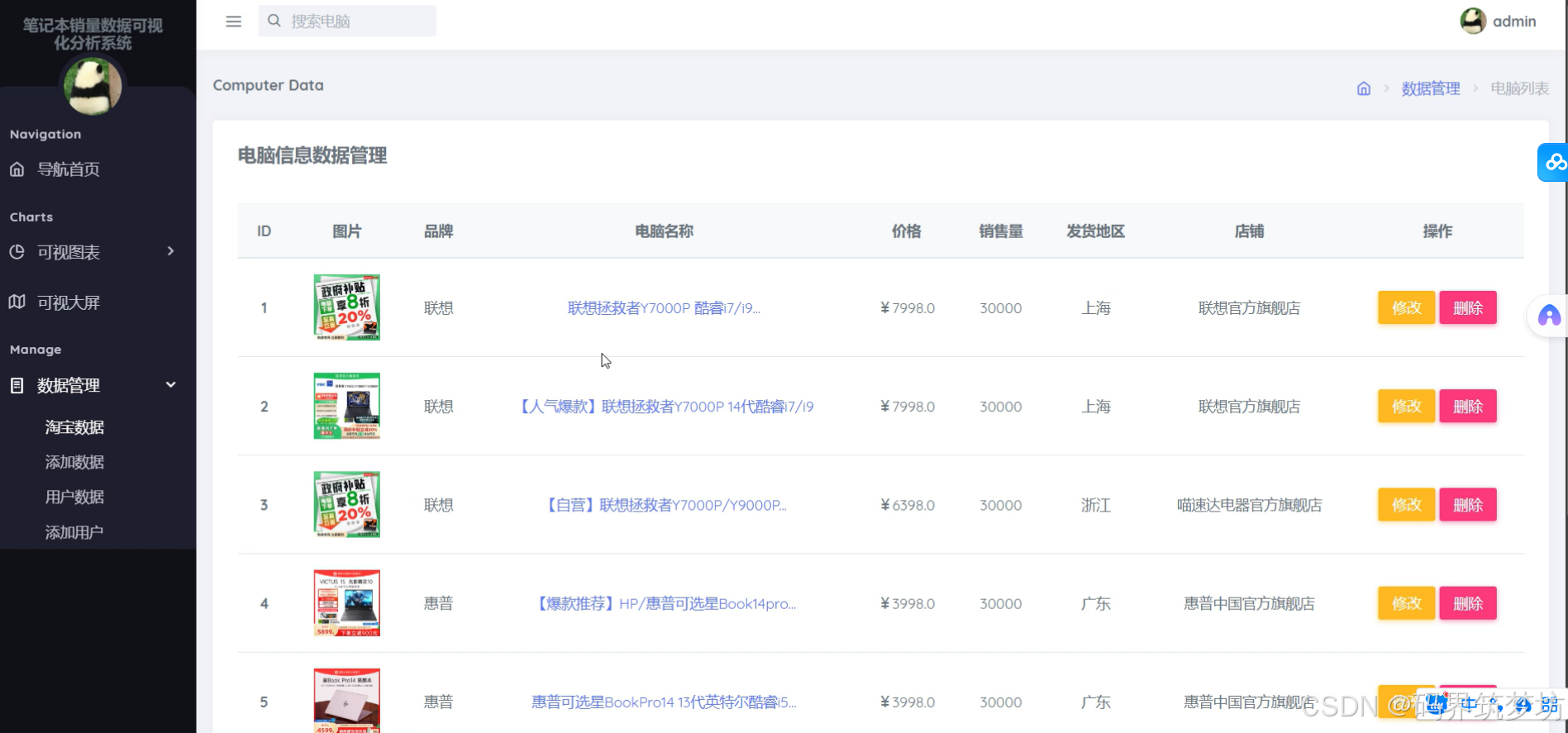Viewport: 1568px width, 733px height.
Task: Click the 价格 column header
Action: tap(907, 231)
